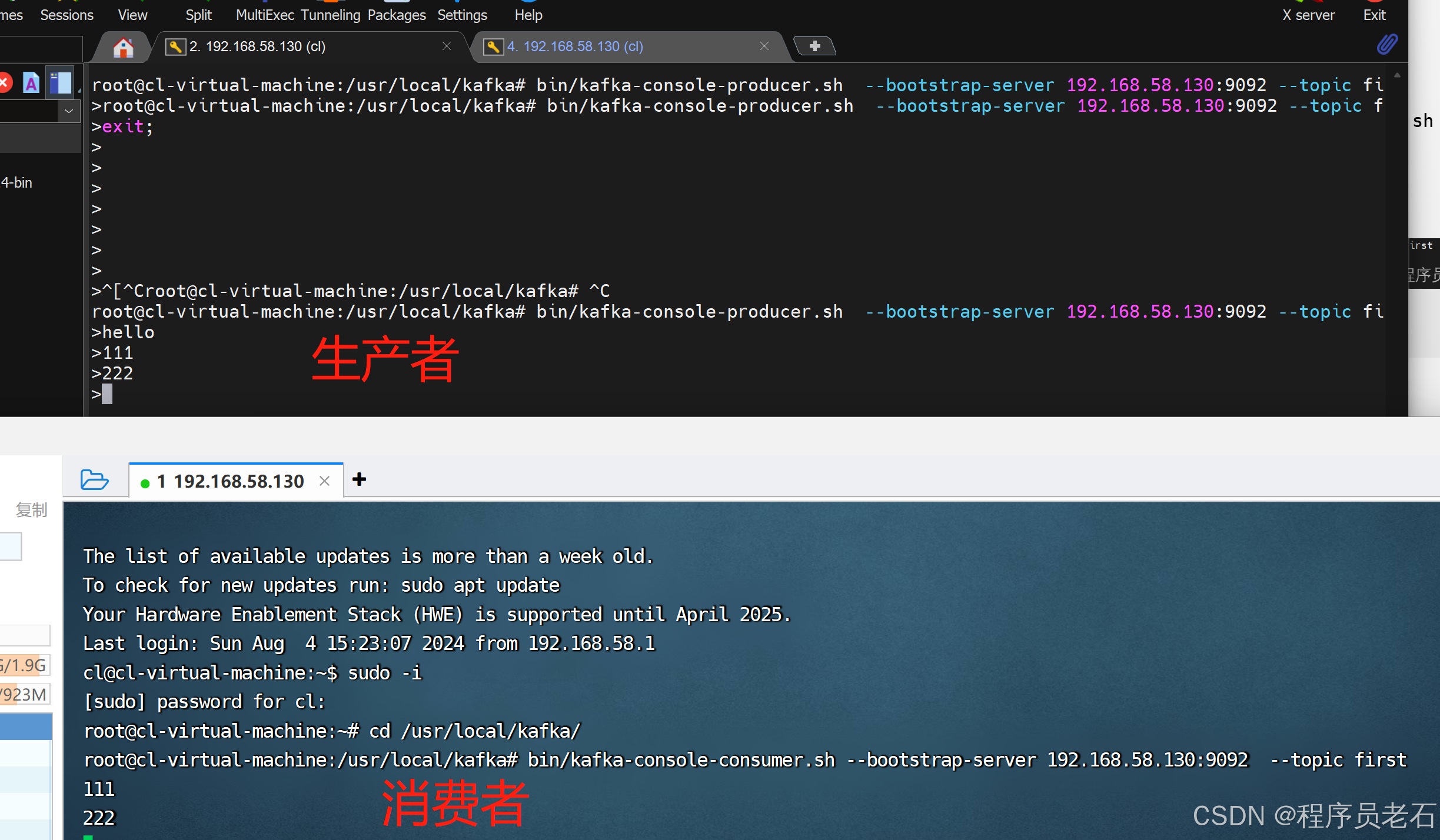Open the View menu
This screenshot has height=840, width=1440.
(x=132, y=15)
